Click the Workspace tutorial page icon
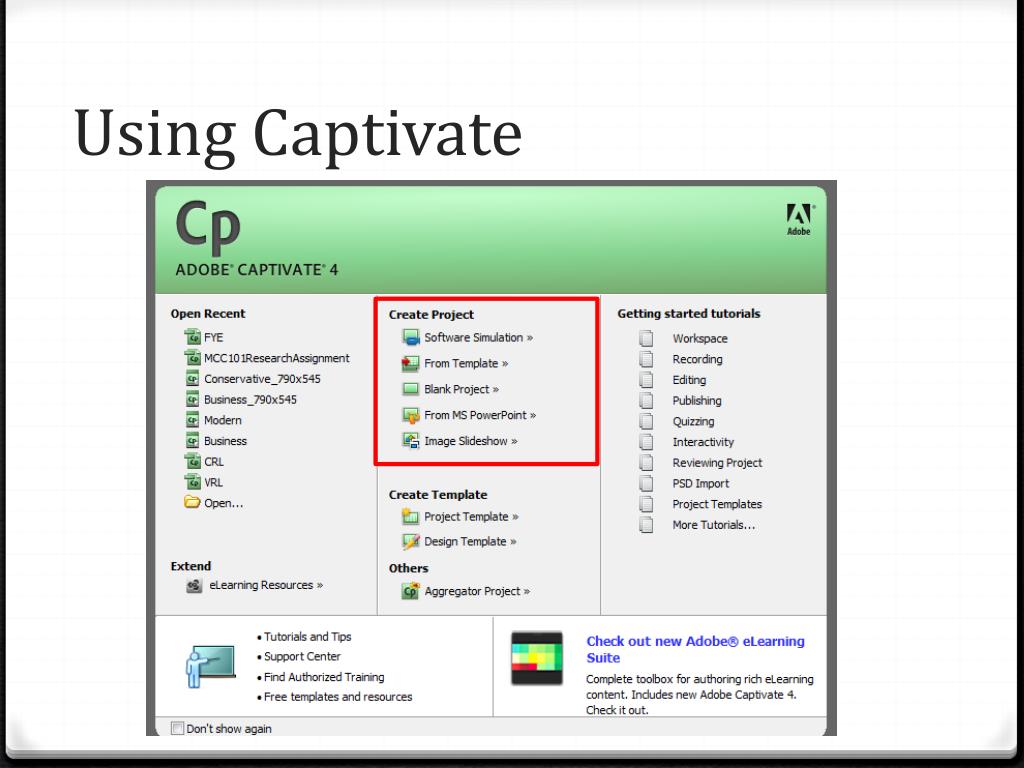 coord(646,338)
